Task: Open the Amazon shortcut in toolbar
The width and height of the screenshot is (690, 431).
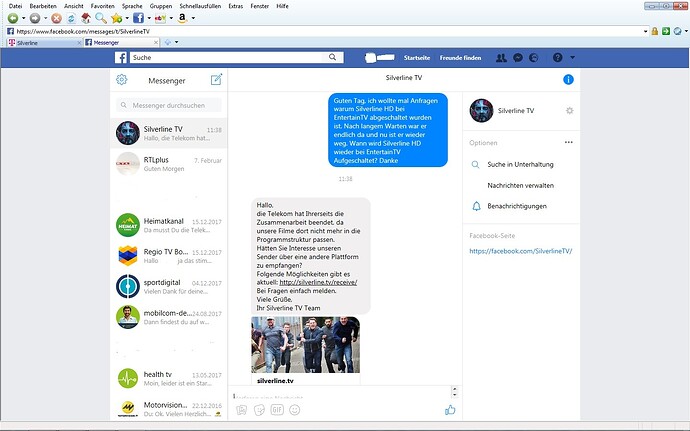Action: pos(182,18)
